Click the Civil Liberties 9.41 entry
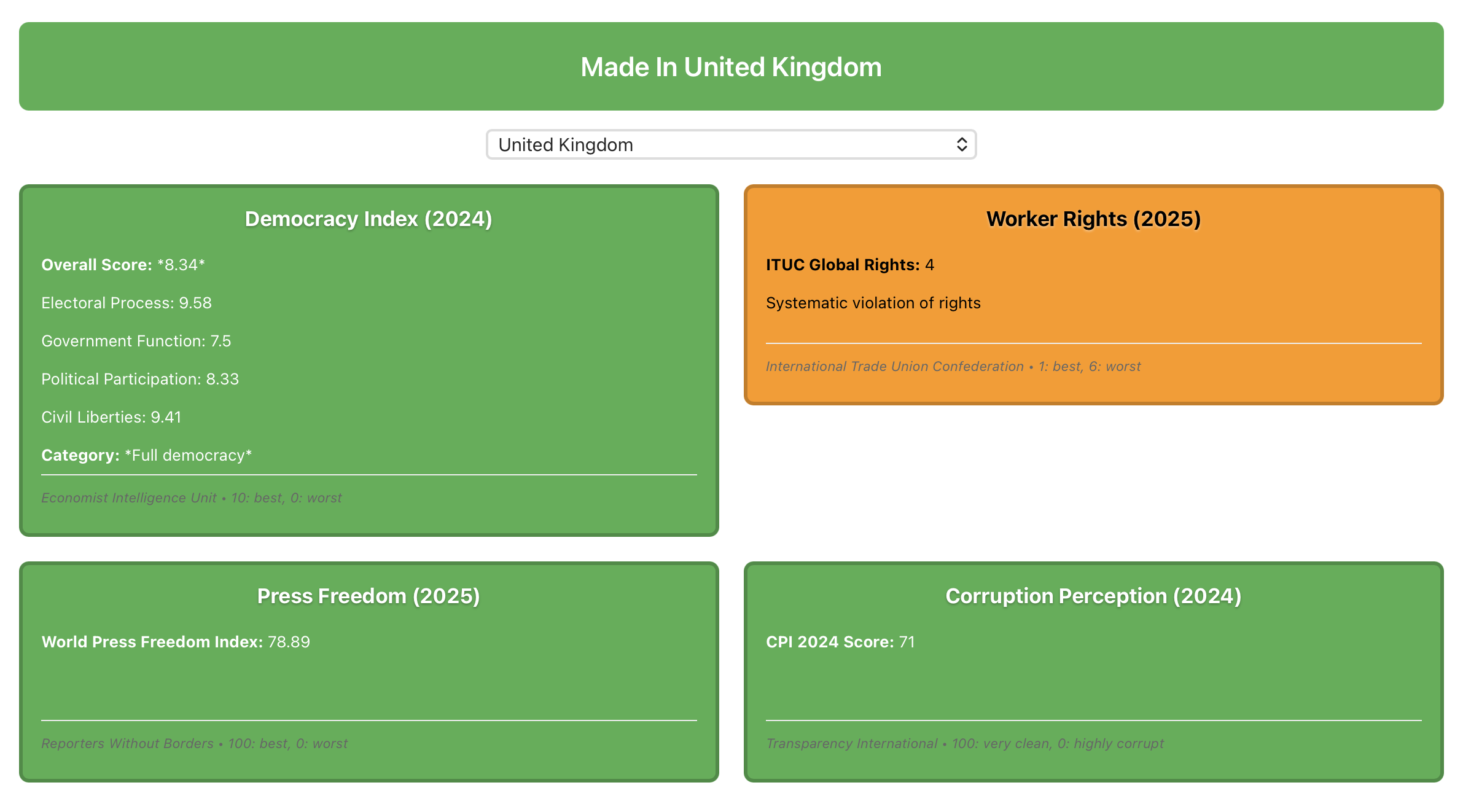Screen dimensions: 1463x812 click(x=111, y=417)
